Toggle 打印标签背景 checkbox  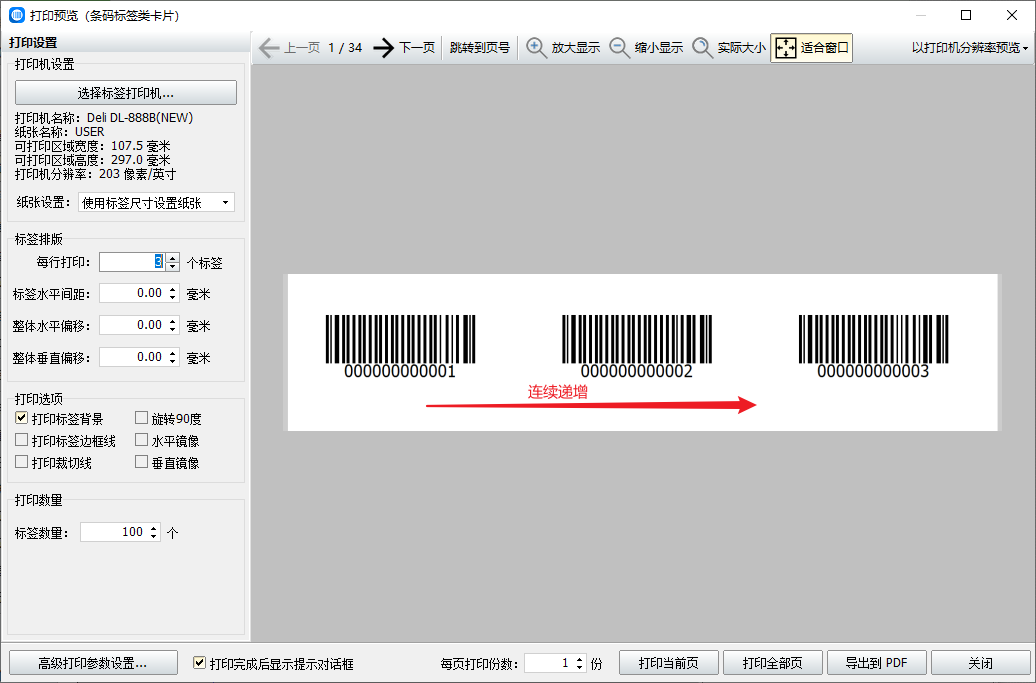tap(22, 418)
